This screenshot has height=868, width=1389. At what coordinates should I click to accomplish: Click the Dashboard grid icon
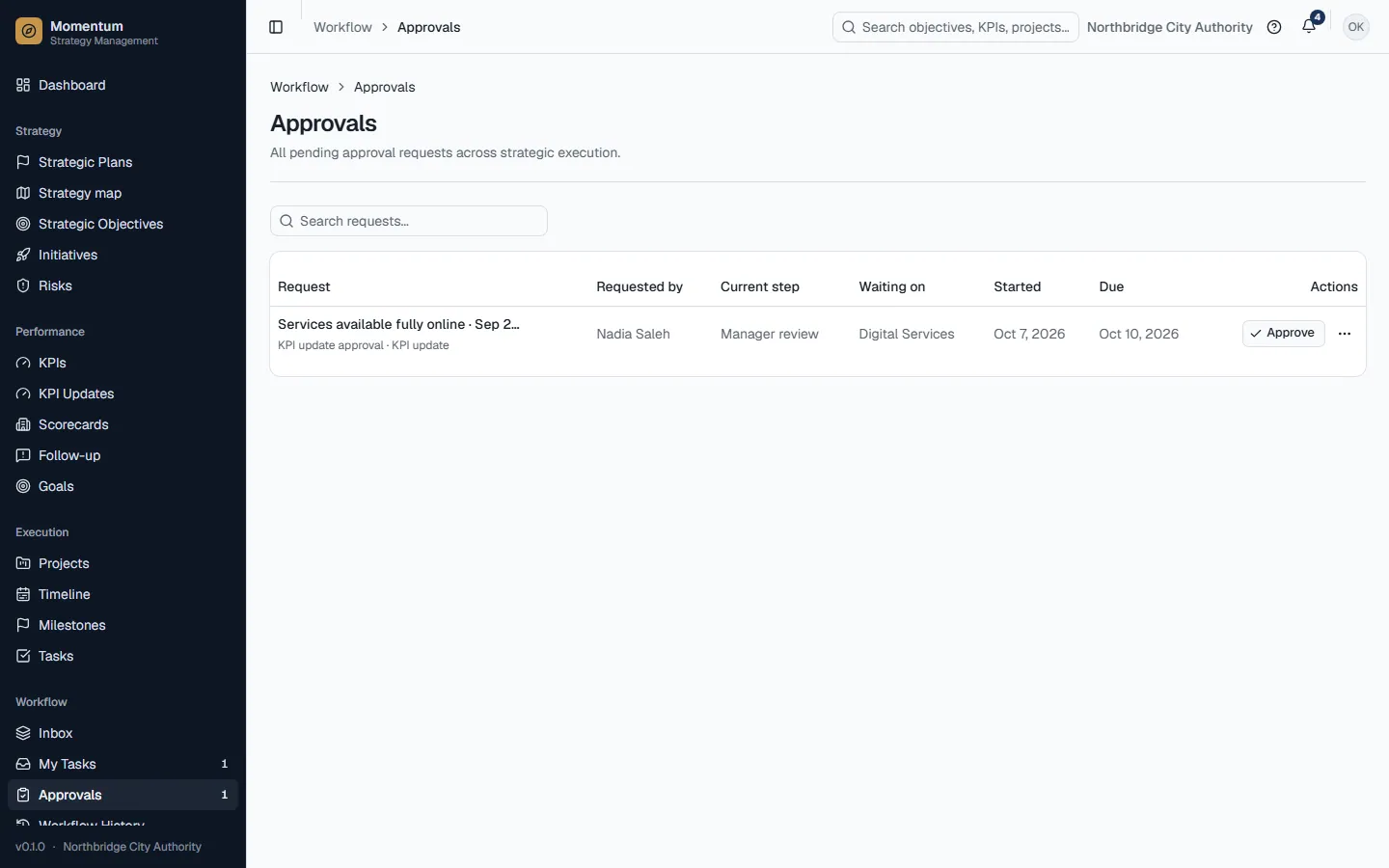23,85
